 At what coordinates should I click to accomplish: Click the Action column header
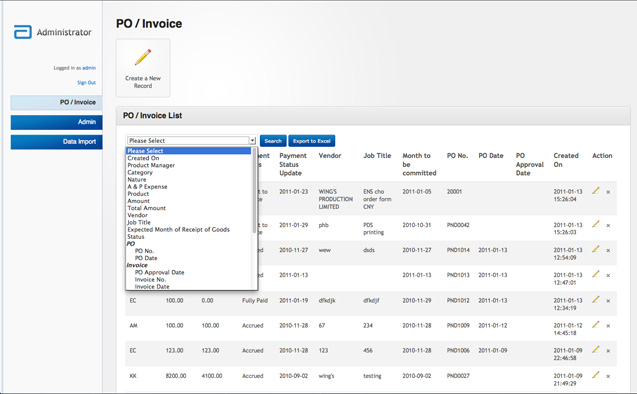click(602, 156)
